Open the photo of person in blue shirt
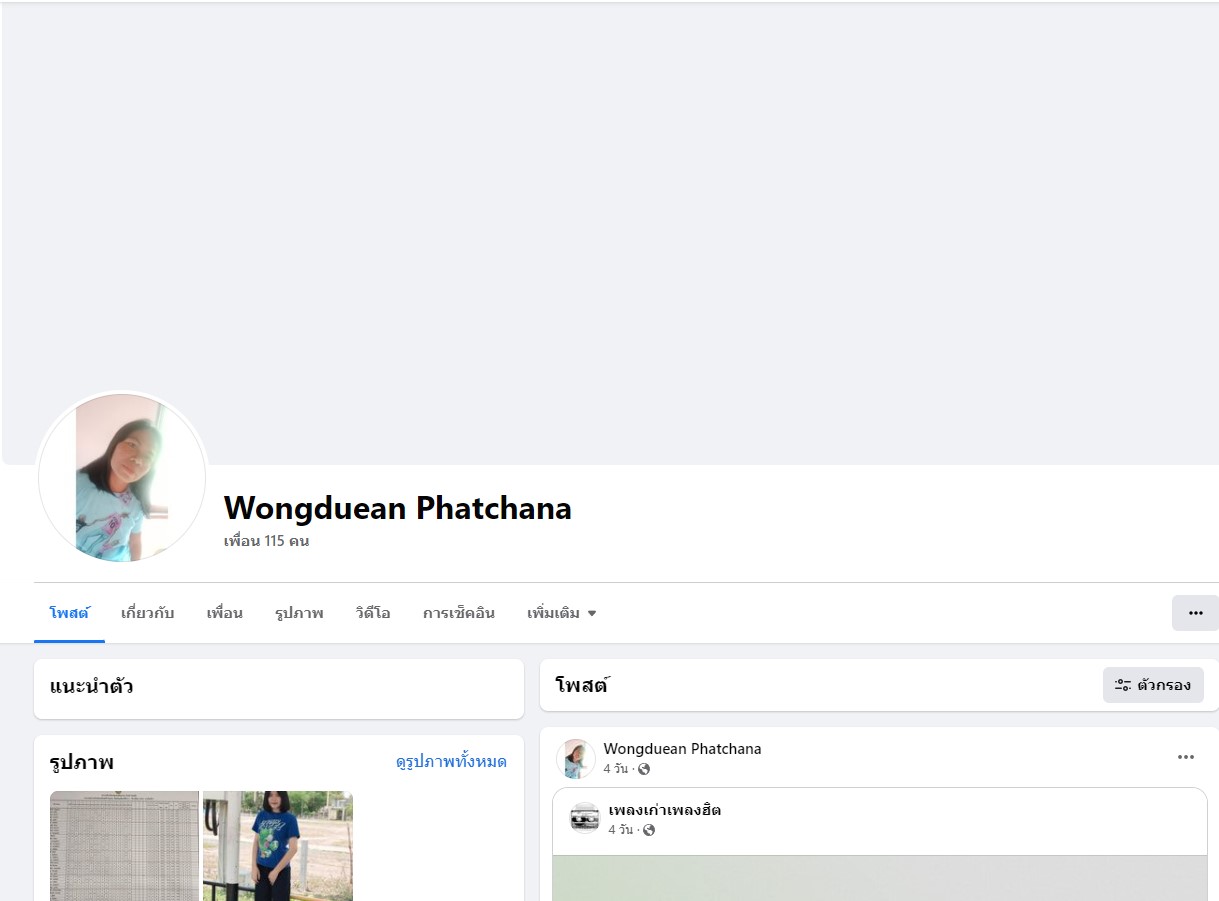Image resolution: width=1219 pixels, height=901 pixels. pos(278,846)
